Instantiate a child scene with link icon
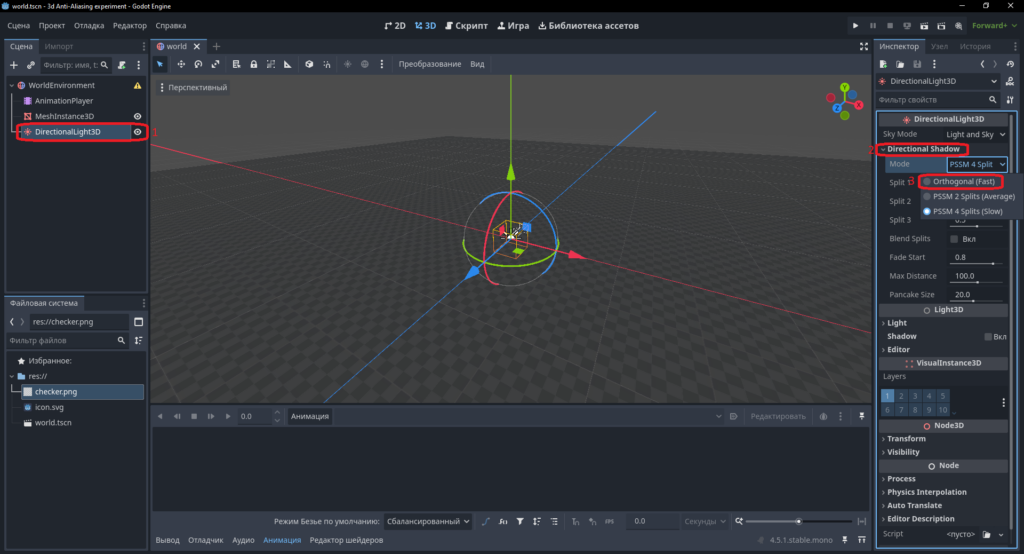Viewport: 1024px width, 554px height. [x=31, y=65]
